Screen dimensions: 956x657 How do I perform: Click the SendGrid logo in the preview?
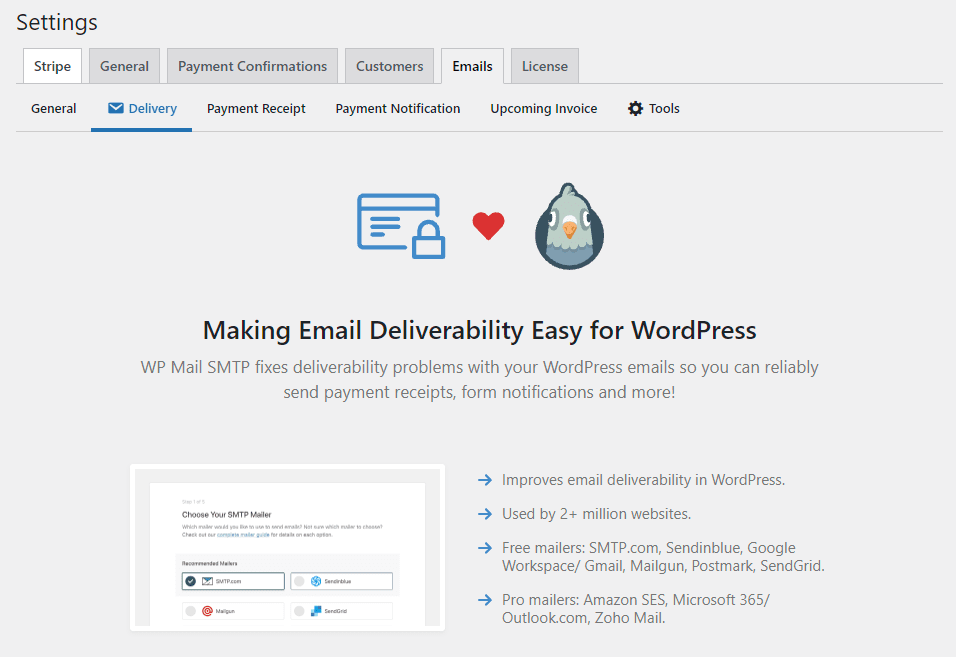pos(316,610)
